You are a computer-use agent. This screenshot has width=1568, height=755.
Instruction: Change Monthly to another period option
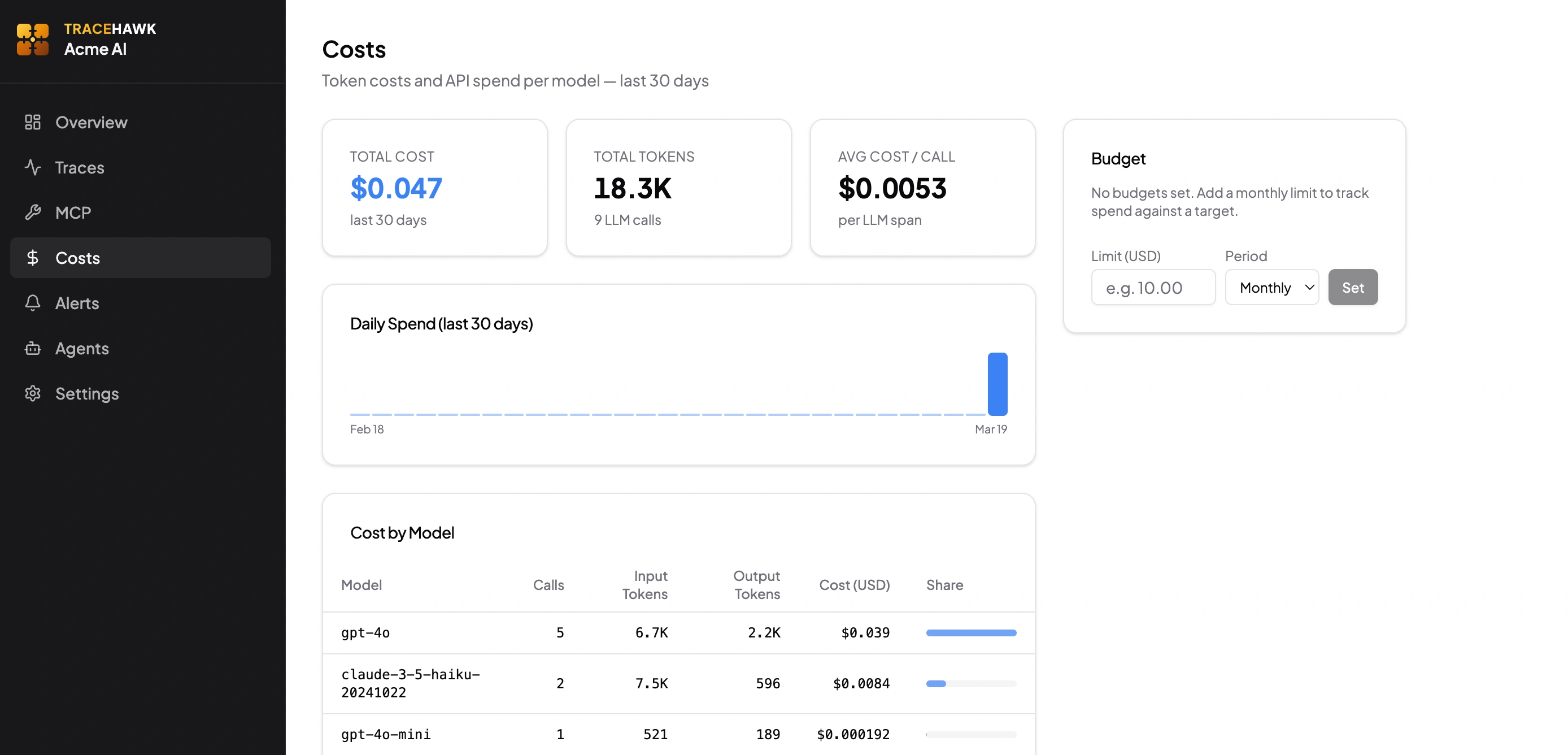1271,287
